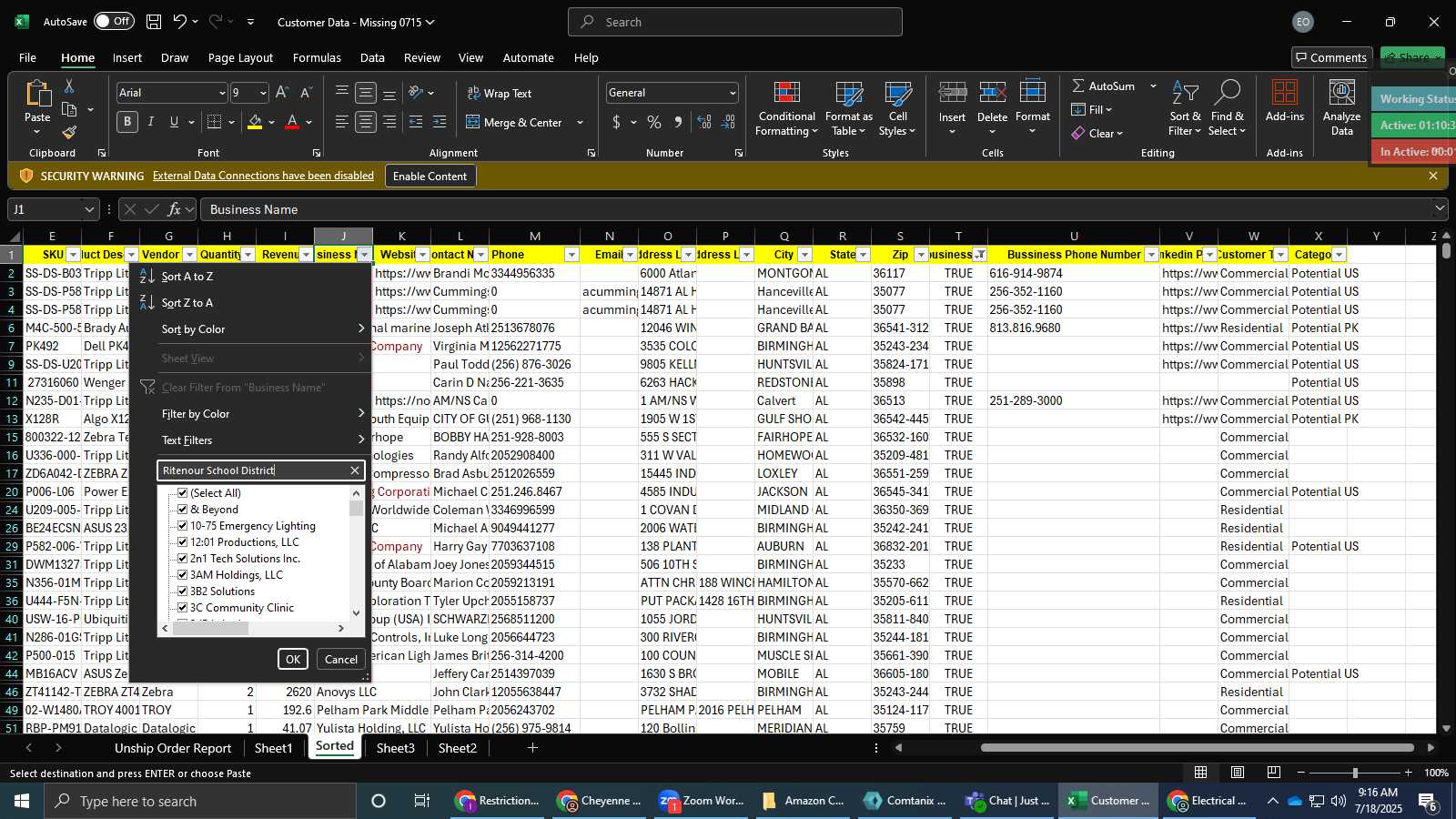Apply comma style format

click(678, 122)
